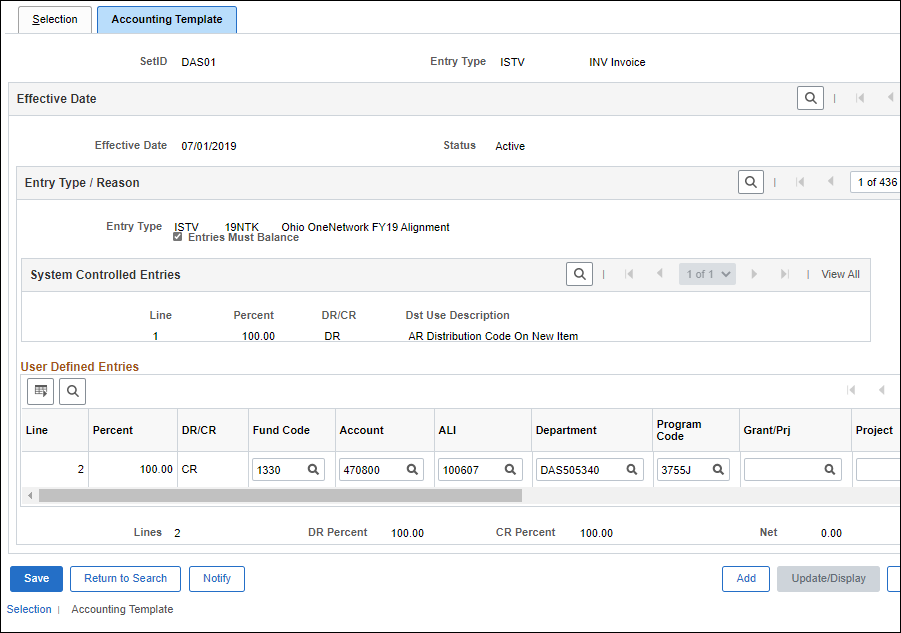Open ALI lookup magnifier
The height and width of the screenshot is (633, 901).
(x=510, y=469)
